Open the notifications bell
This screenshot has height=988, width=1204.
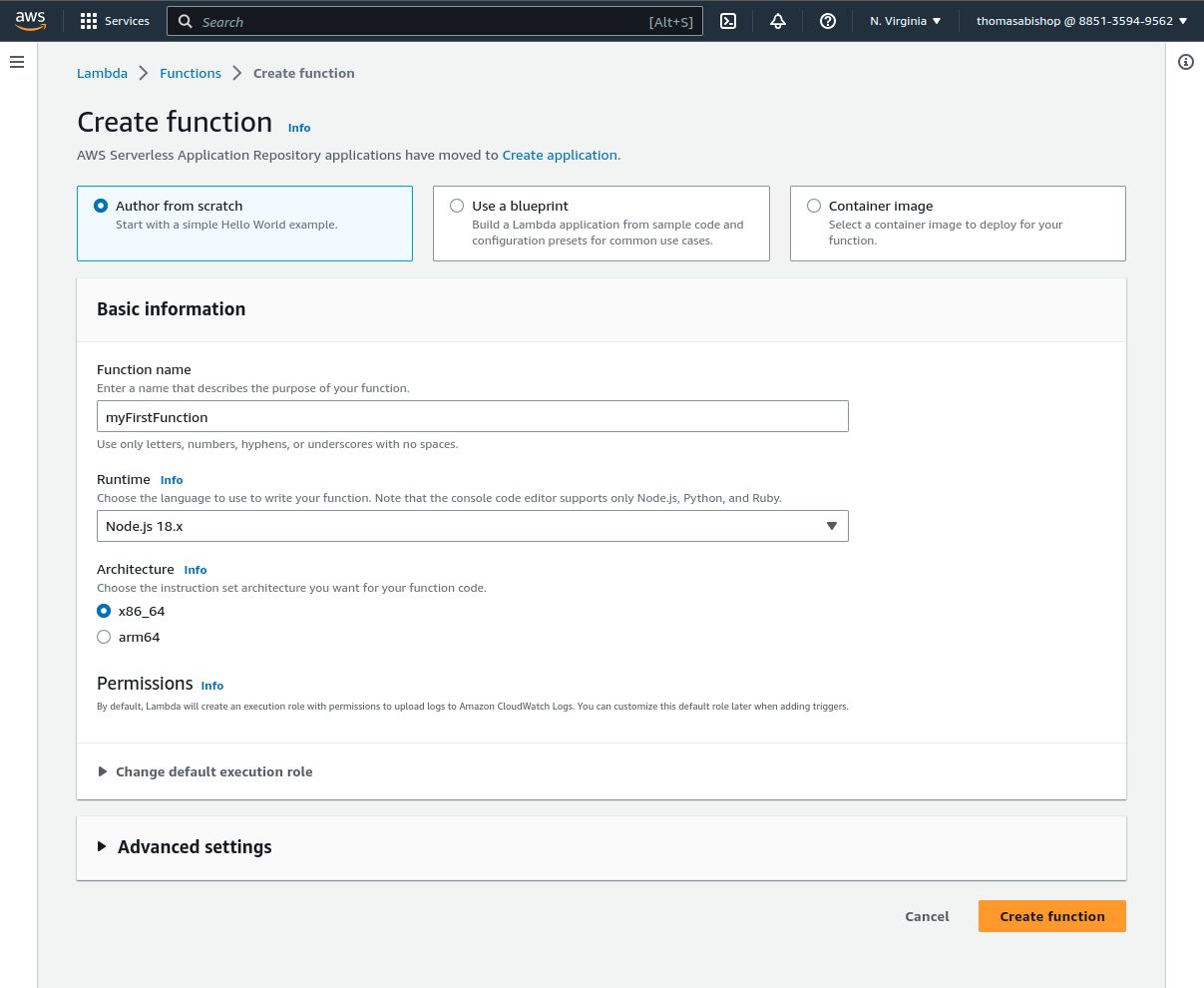tap(778, 21)
